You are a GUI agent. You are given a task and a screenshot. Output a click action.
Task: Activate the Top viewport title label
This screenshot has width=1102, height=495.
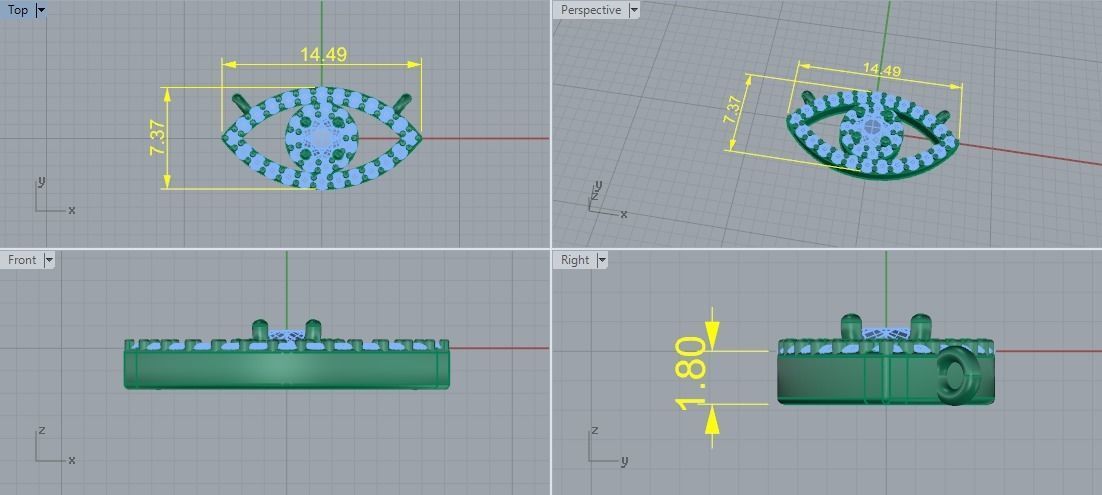click(18, 10)
